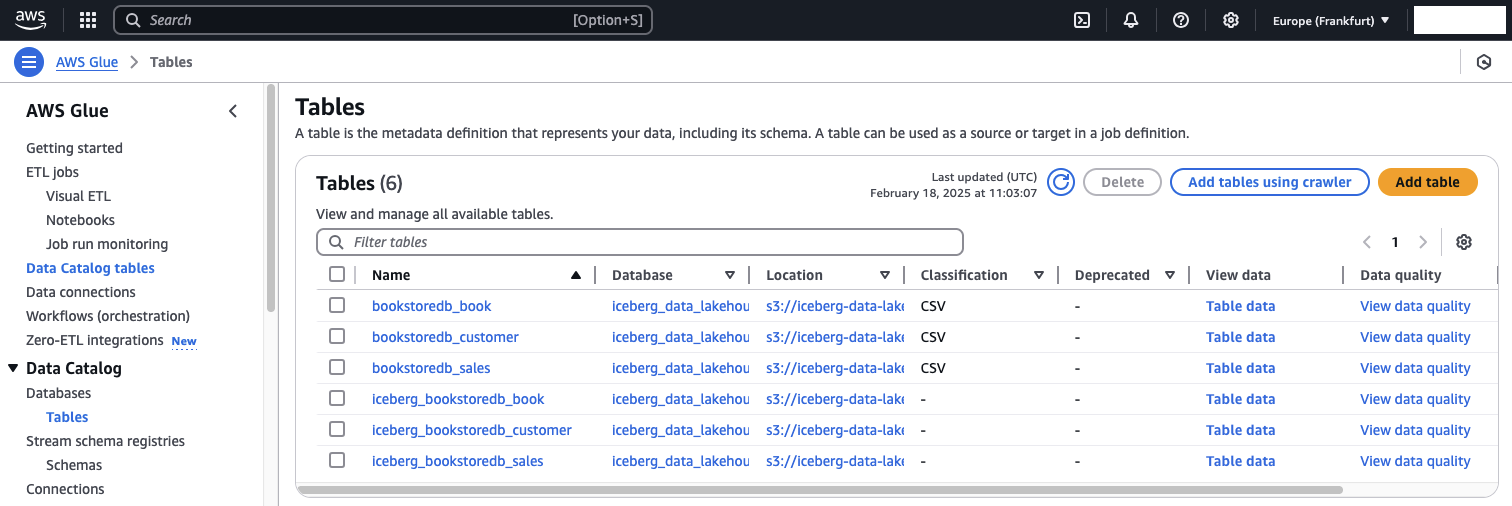Go to the previous page arrow
This screenshot has width=1512, height=506.
[x=1367, y=242]
